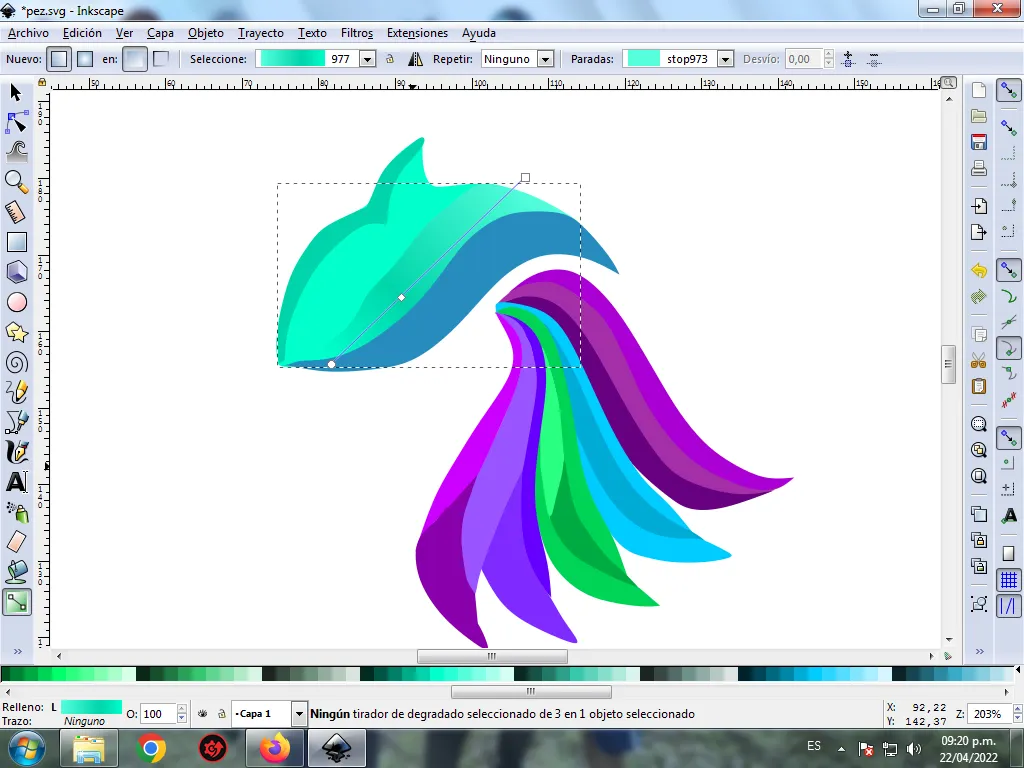This screenshot has height=768, width=1024.
Task: Click the gradient middle stop handle
Action: [x=402, y=298]
